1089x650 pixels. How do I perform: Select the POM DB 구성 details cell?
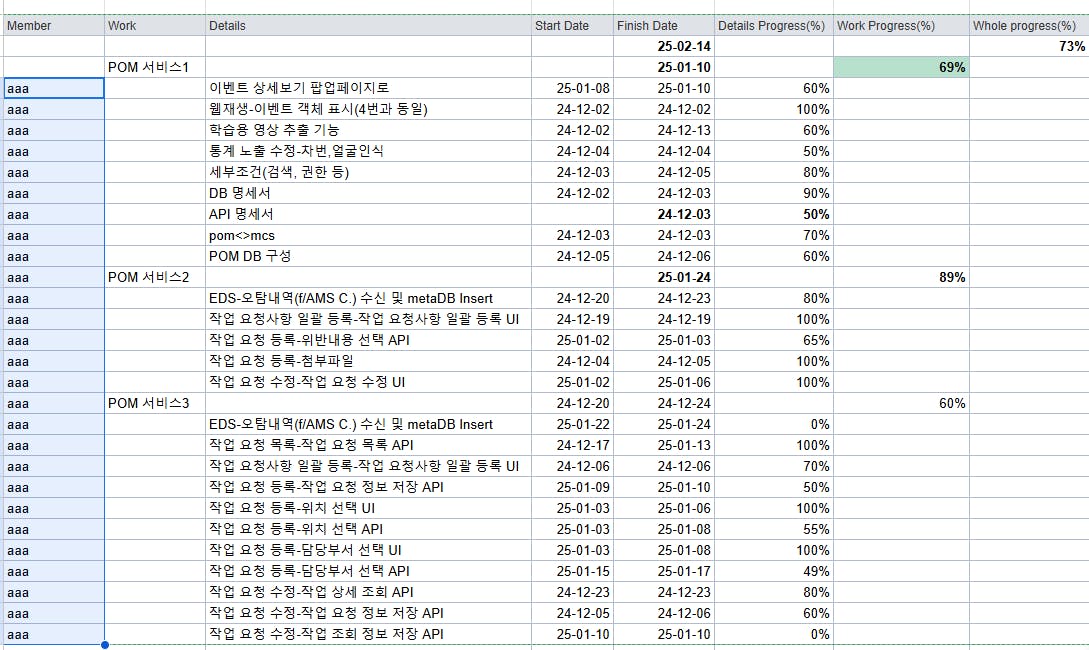pos(368,256)
